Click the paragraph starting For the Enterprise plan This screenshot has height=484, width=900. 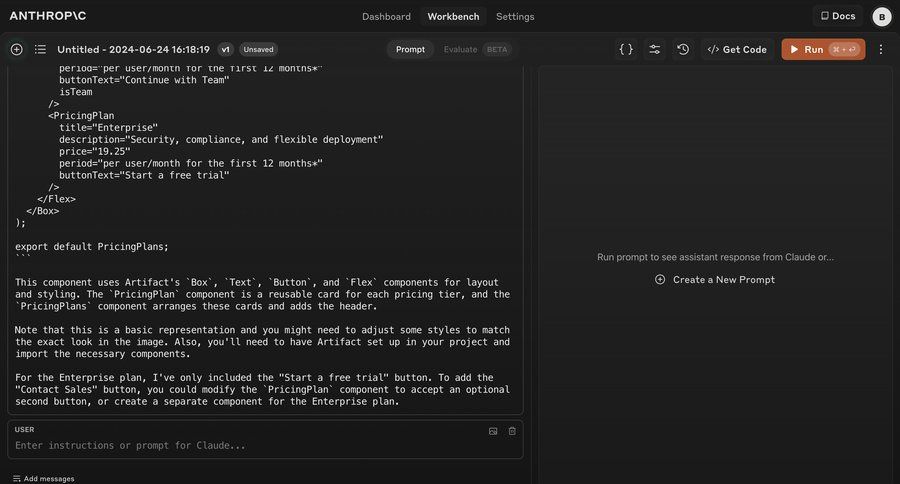pos(262,389)
